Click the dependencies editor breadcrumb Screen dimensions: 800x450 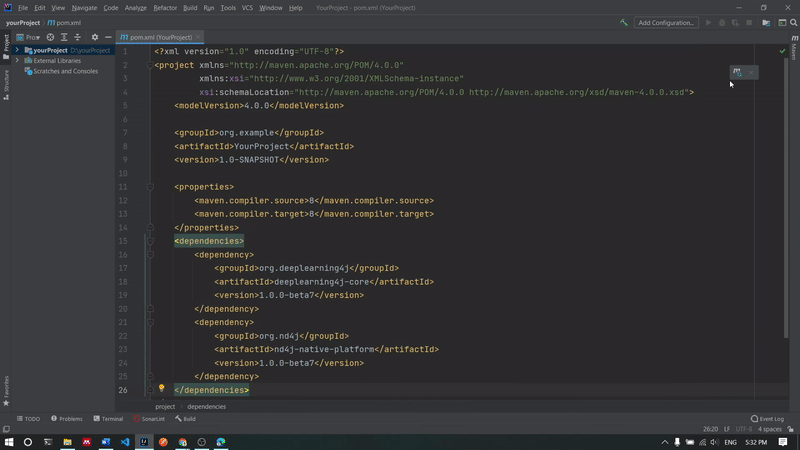(206, 407)
